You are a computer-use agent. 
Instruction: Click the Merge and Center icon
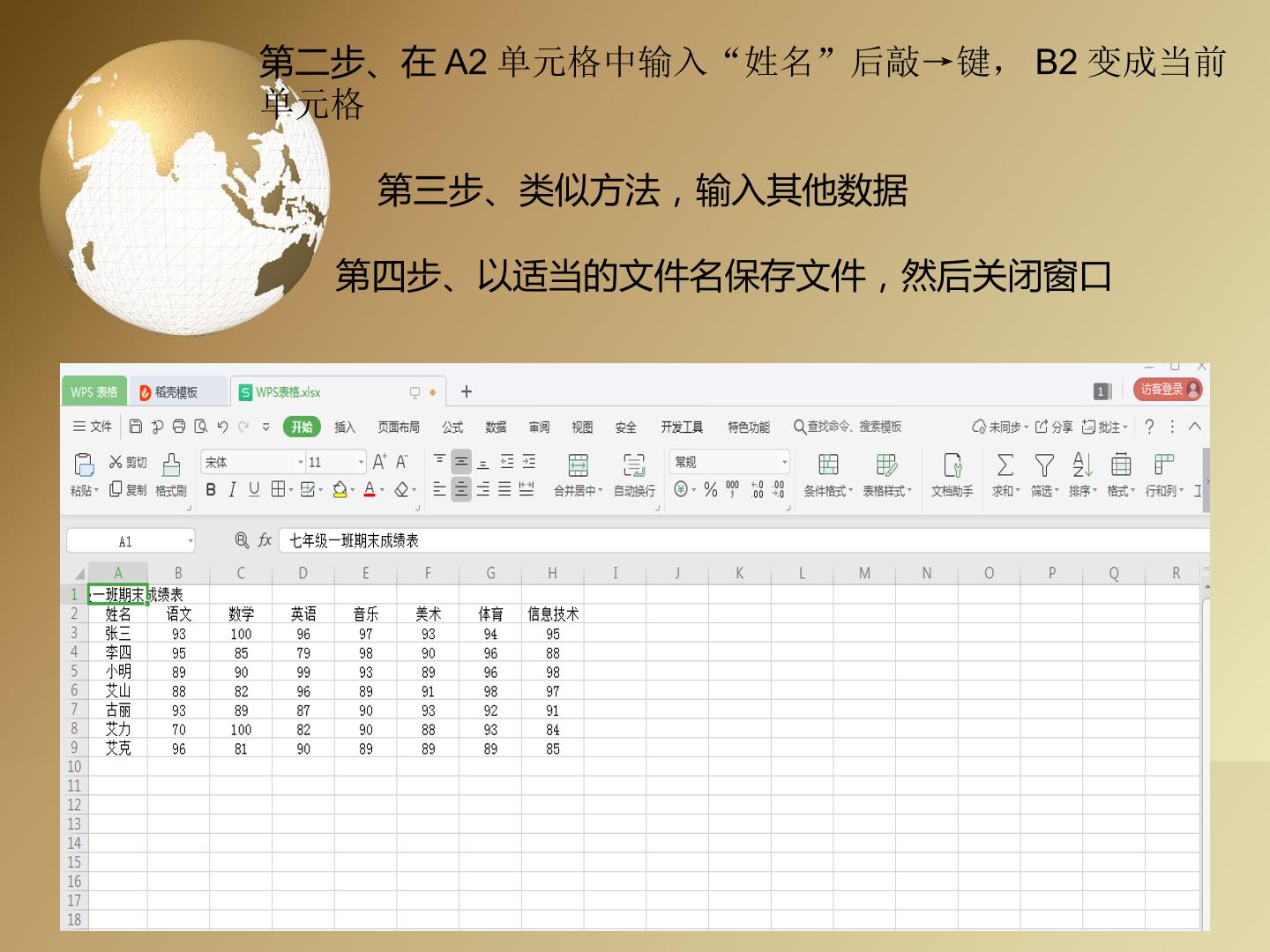(x=578, y=465)
